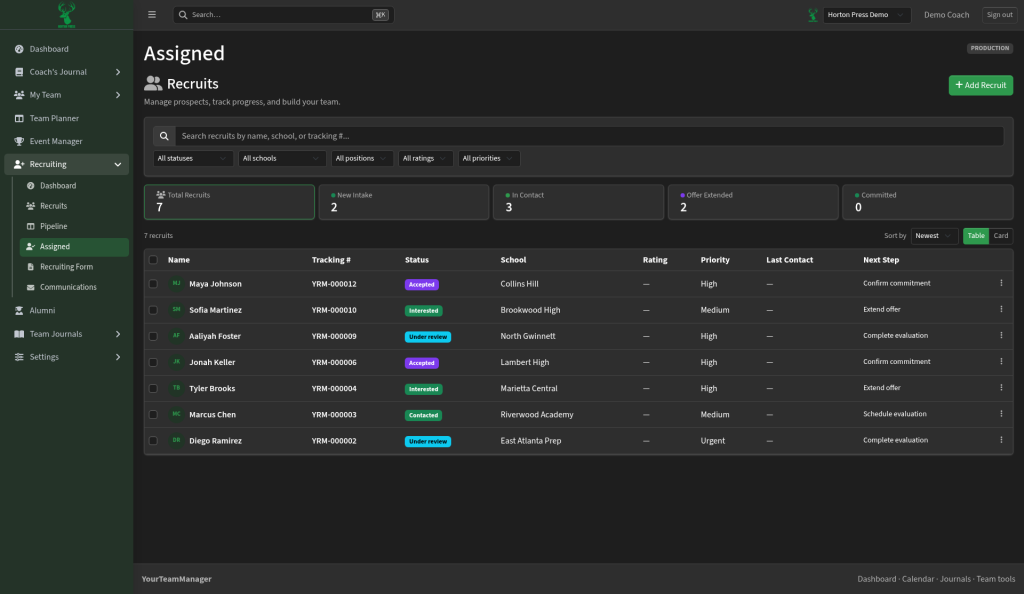This screenshot has width=1024, height=594.
Task: Click the Add Recruit button
Action: [980, 85]
